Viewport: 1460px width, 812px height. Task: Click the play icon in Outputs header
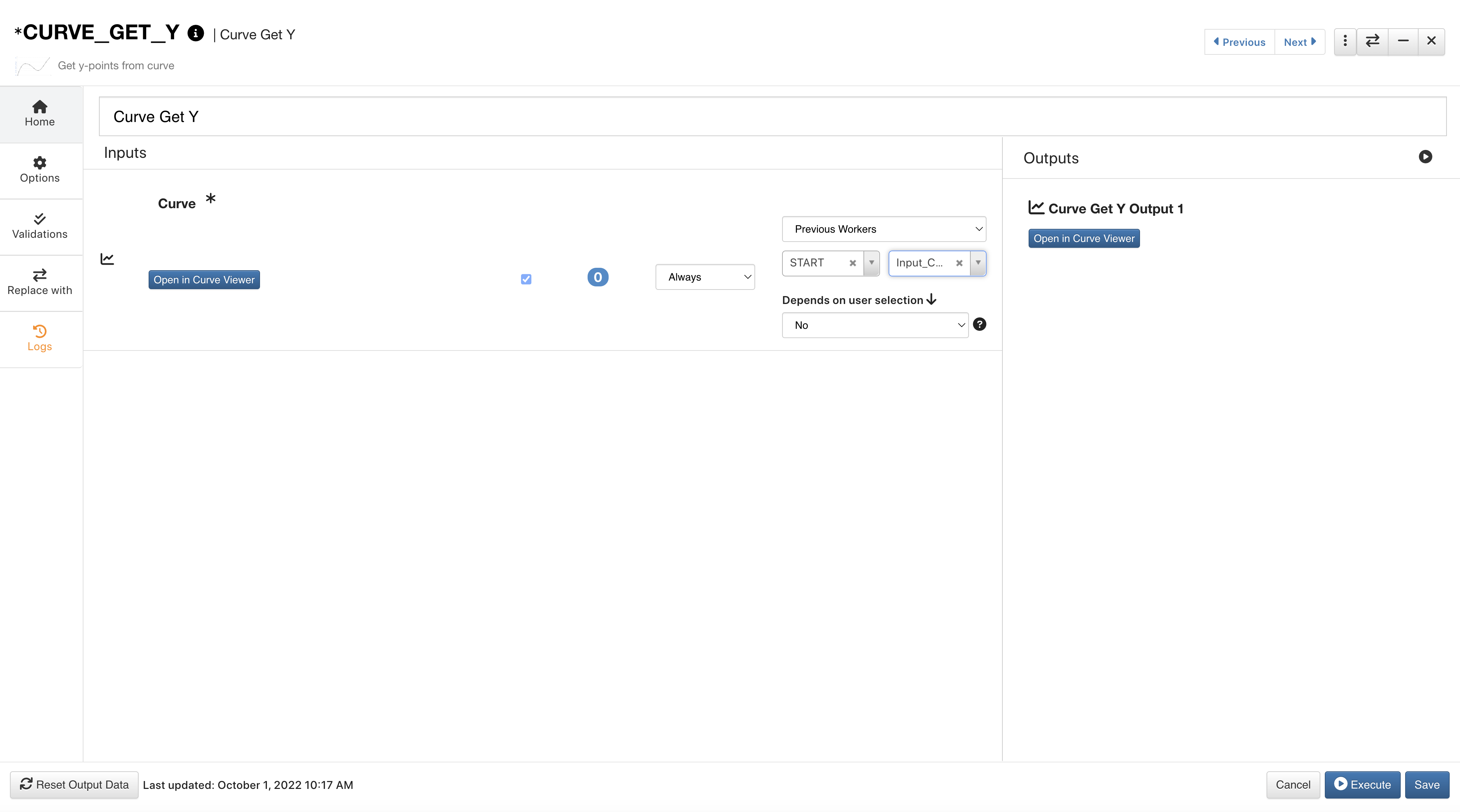pos(1426,157)
